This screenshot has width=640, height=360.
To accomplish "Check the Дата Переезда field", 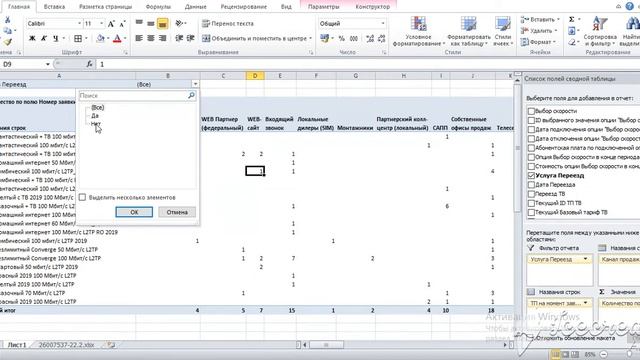I will click(531, 184).
